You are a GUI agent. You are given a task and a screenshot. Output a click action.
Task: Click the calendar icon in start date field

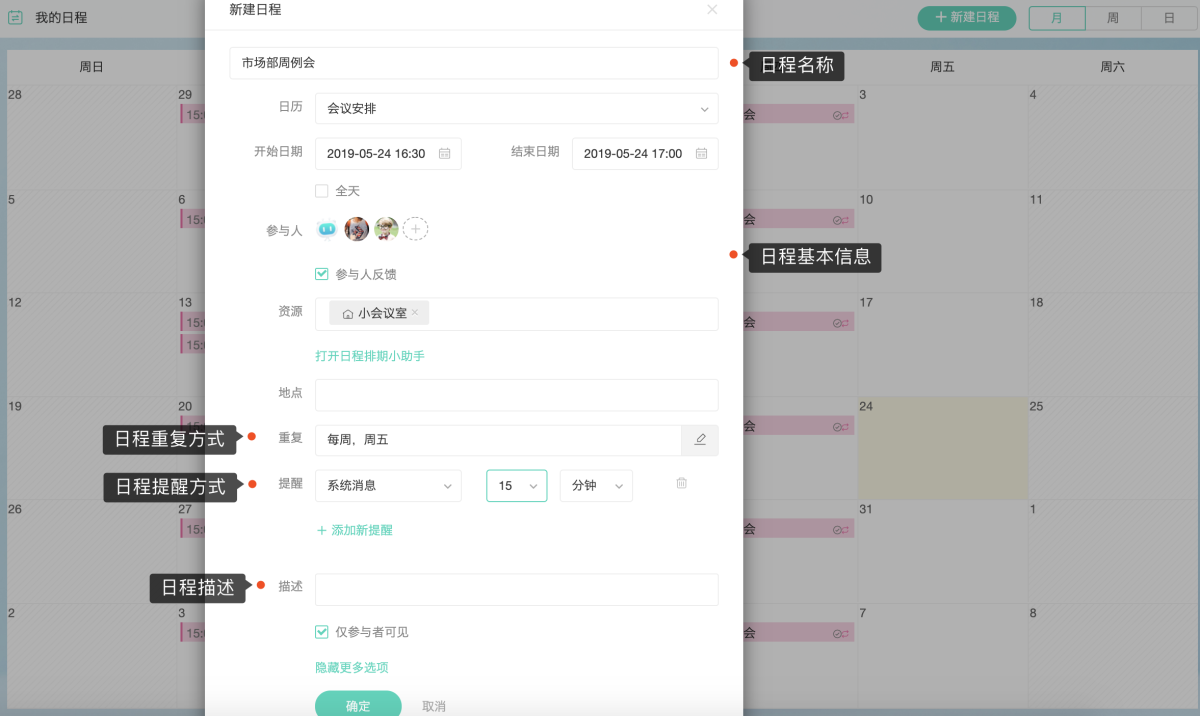pos(445,154)
